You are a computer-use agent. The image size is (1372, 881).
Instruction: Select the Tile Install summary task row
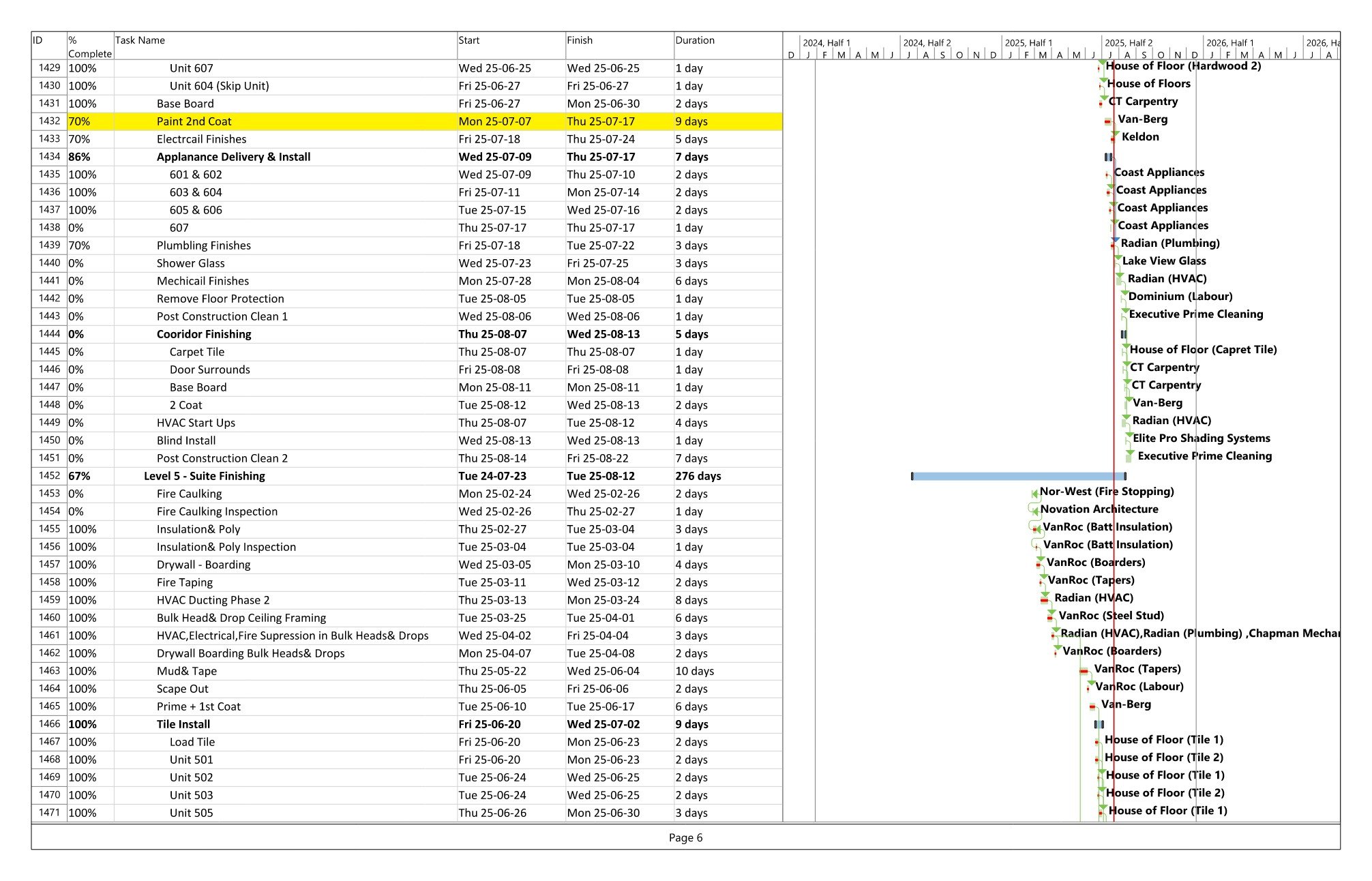pyautogui.click(x=183, y=724)
